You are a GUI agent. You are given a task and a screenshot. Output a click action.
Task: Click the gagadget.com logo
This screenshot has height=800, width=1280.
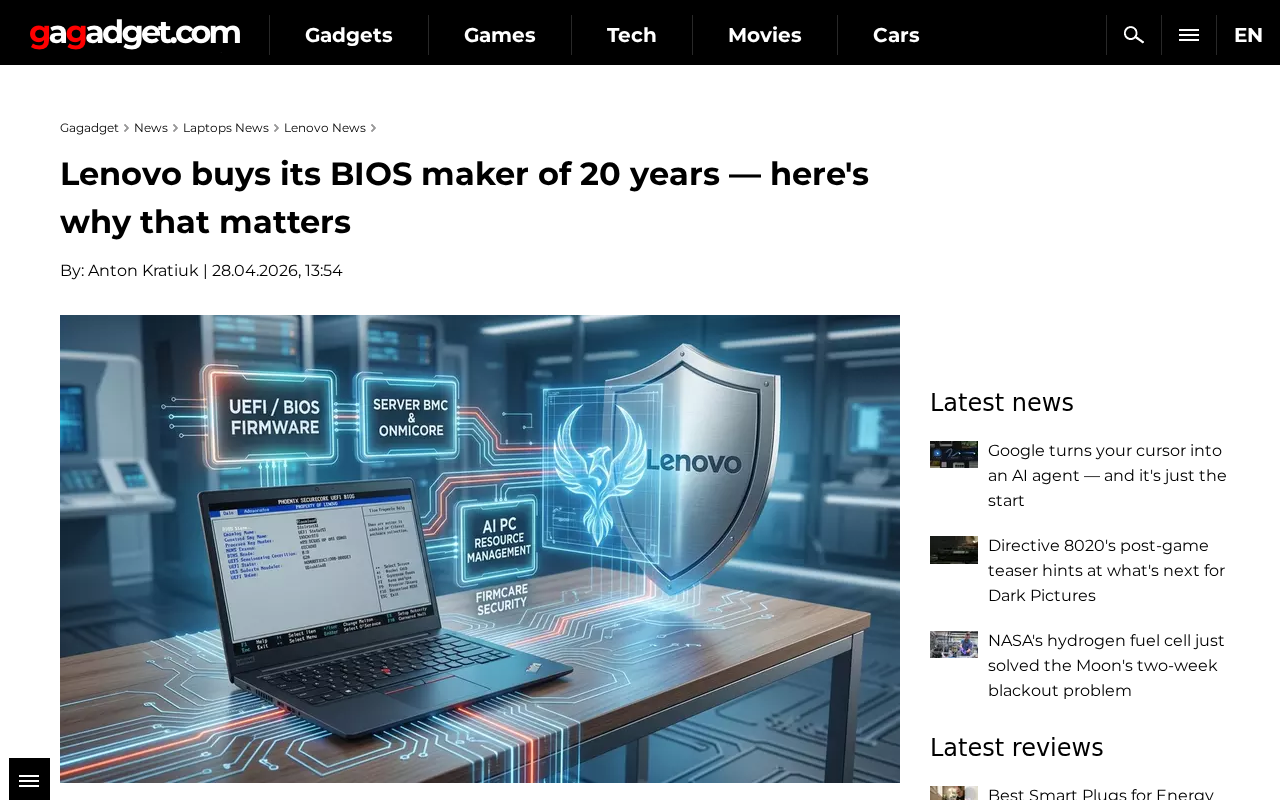tap(135, 34)
